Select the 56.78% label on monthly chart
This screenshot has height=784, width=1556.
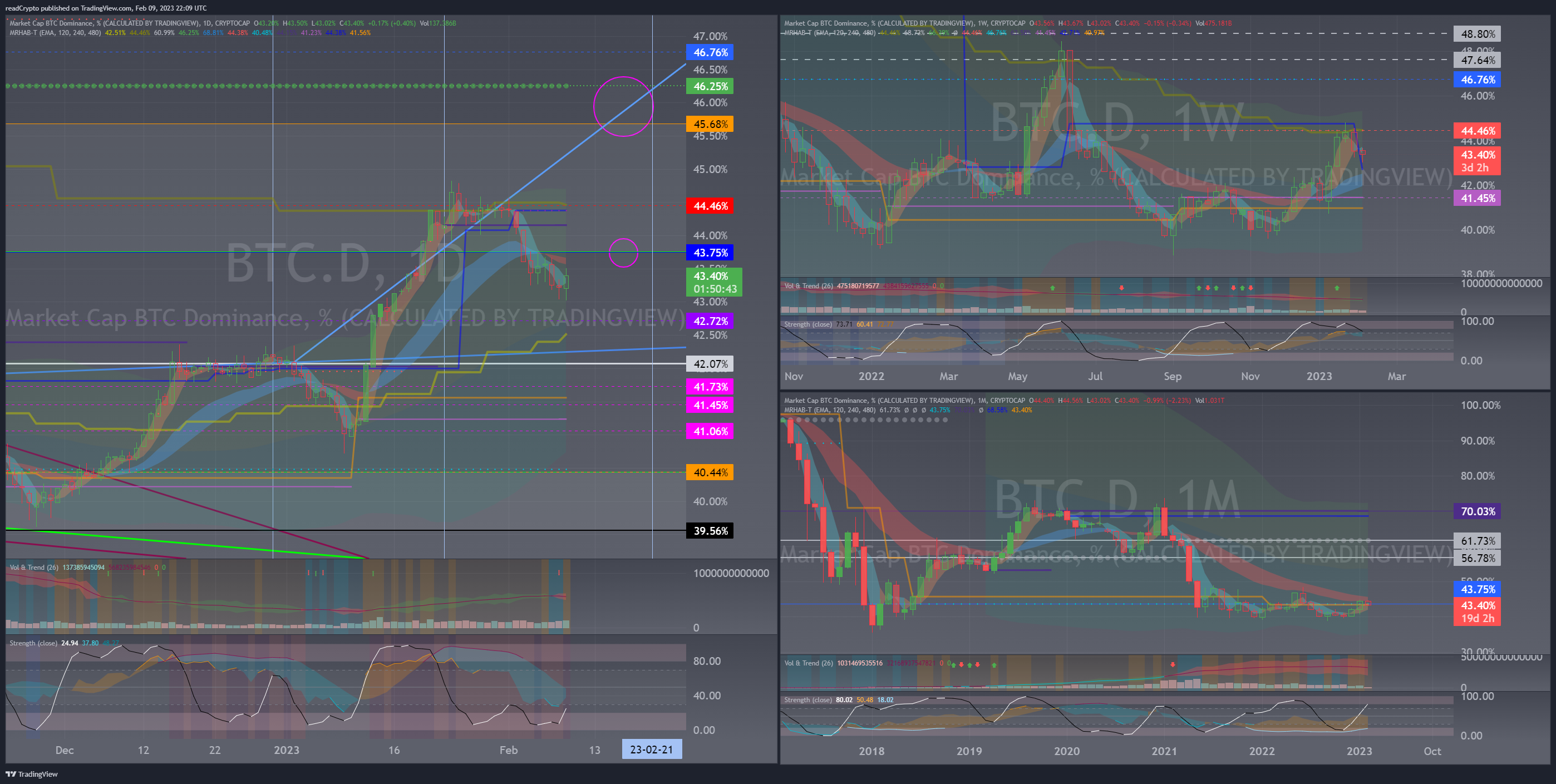coord(1477,558)
